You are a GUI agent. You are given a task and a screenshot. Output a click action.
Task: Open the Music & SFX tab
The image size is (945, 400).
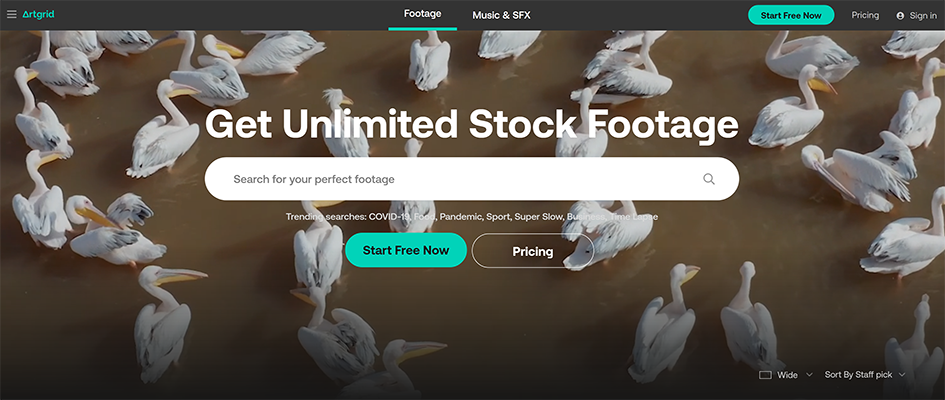(501, 15)
